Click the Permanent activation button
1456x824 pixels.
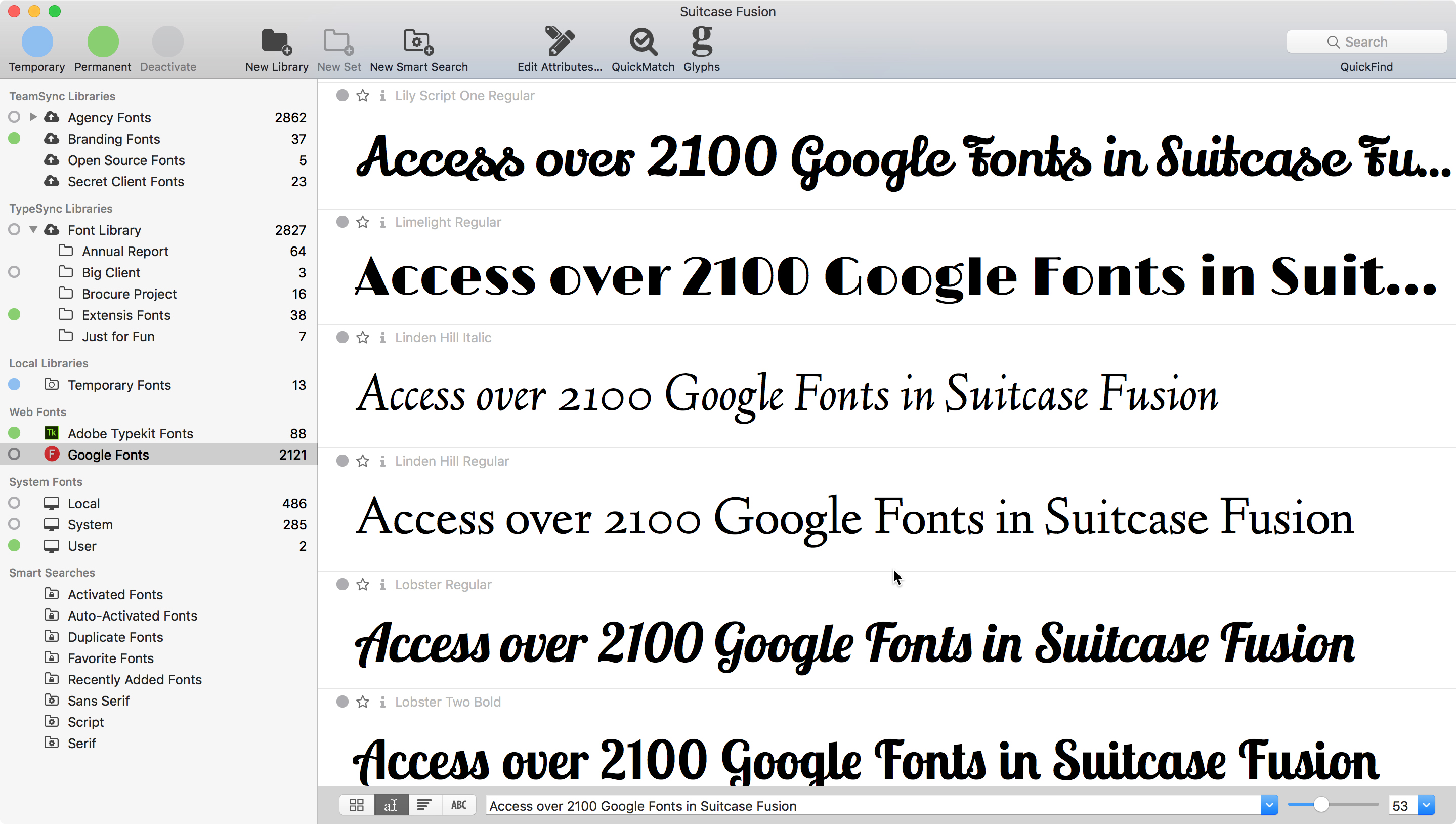(x=102, y=42)
